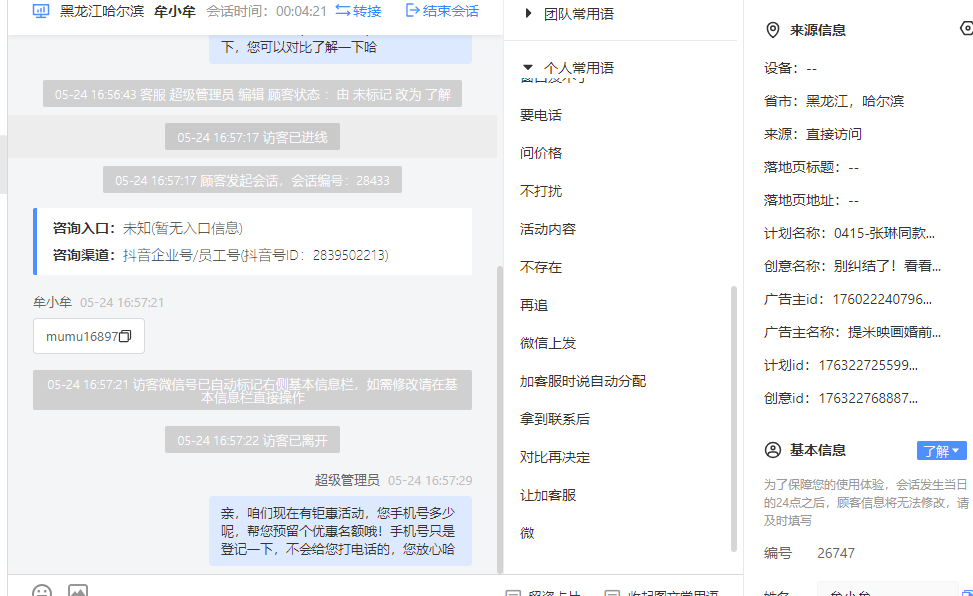Click the 来源 直接访问 entry

pos(813,134)
